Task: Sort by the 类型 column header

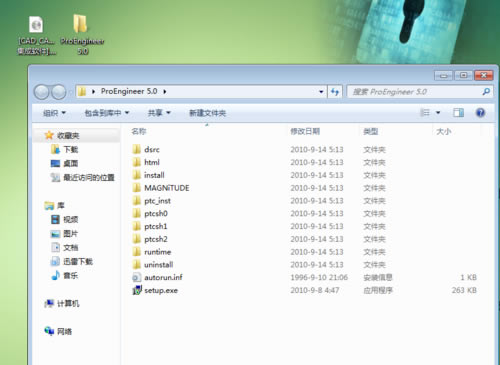Action: click(x=370, y=131)
